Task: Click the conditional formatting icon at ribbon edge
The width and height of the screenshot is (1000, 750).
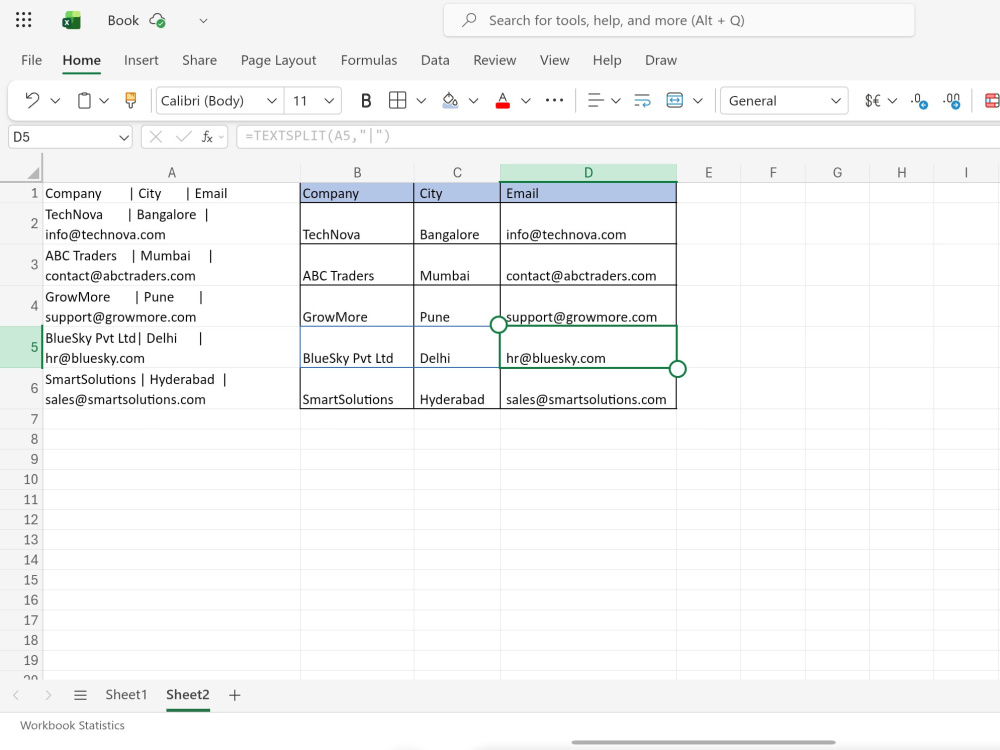Action: point(992,101)
